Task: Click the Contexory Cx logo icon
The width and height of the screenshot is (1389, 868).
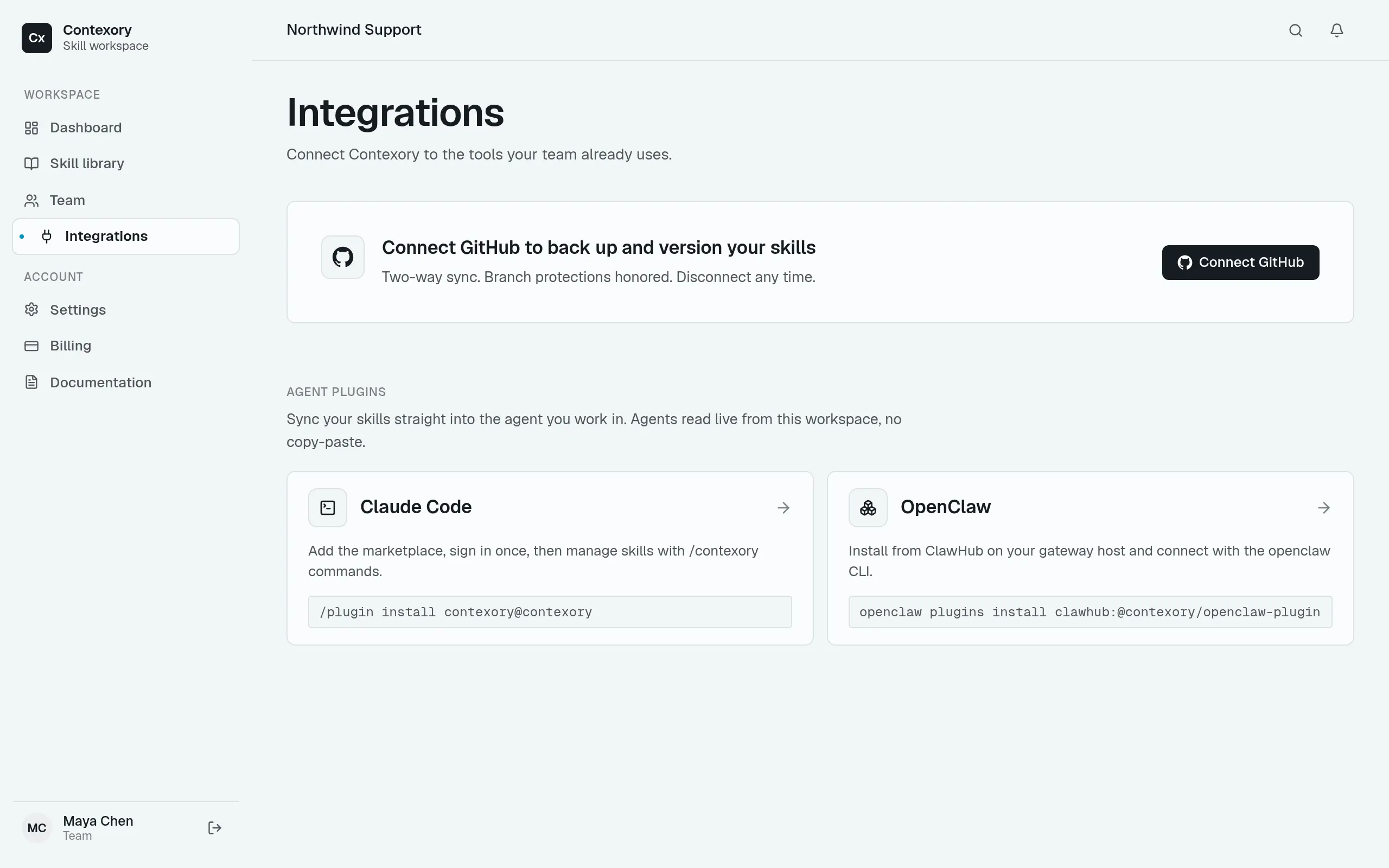Action: click(x=37, y=38)
